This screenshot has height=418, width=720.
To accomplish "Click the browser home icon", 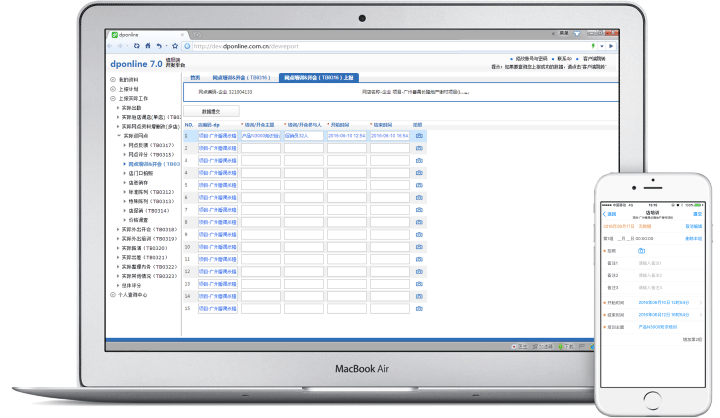I will coord(147,46).
